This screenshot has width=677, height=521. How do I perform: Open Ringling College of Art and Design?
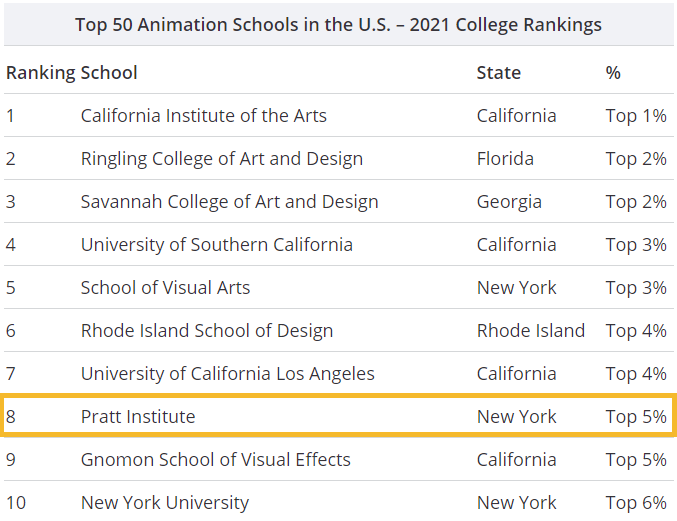tap(221, 159)
